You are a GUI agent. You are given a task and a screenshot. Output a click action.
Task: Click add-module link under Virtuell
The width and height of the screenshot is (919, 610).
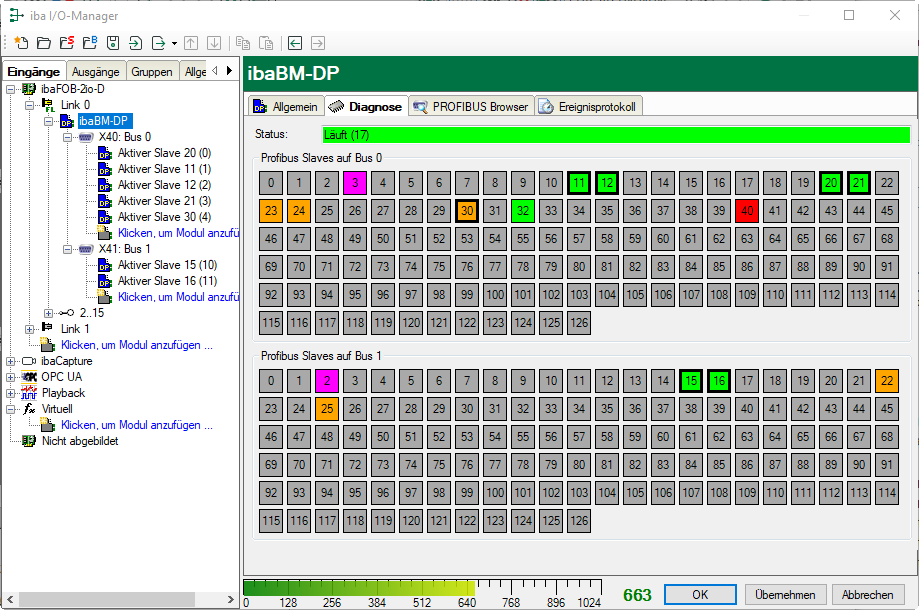(137, 425)
